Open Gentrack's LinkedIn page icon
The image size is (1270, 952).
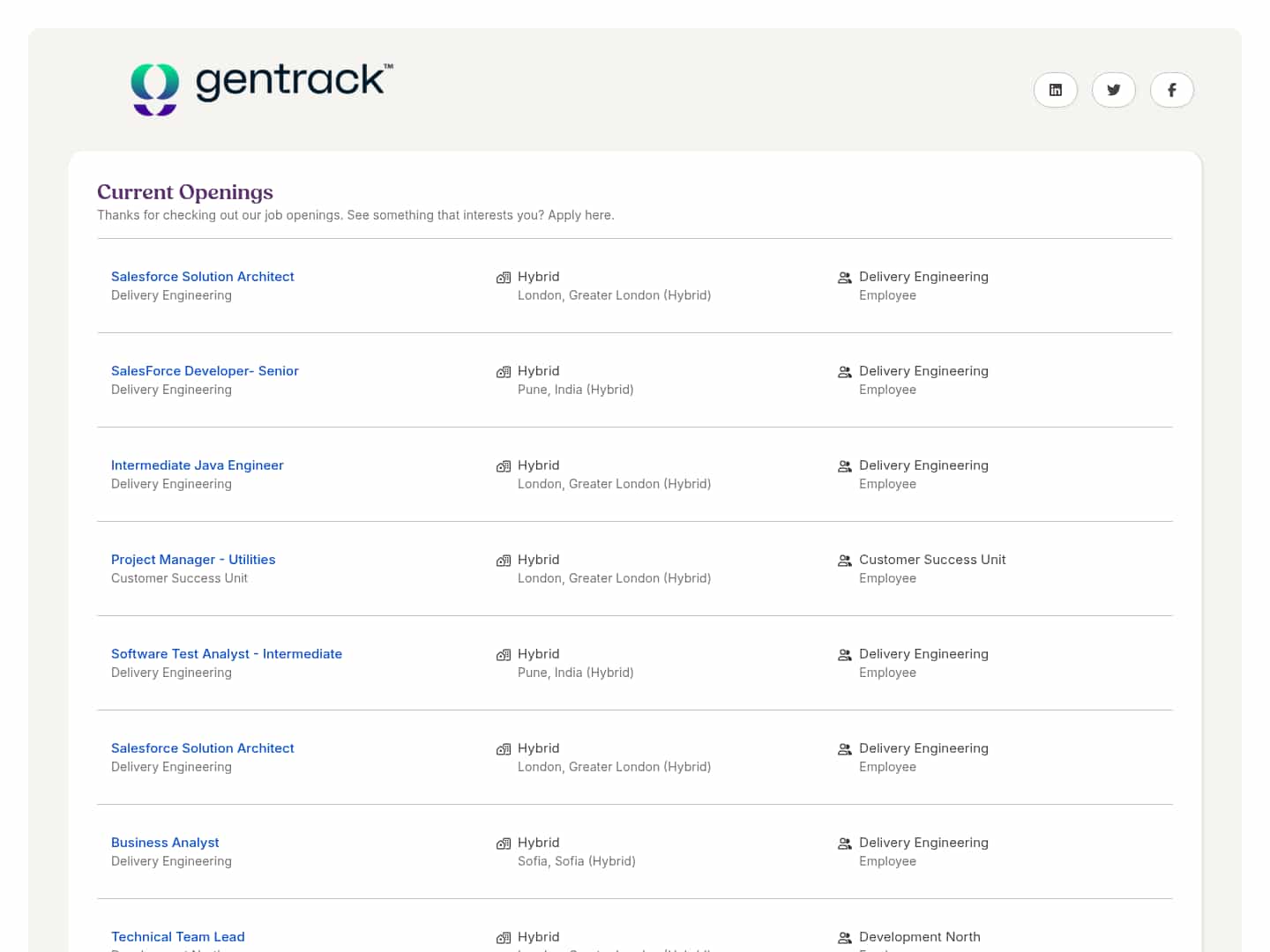pyautogui.click(x=1055, y=90)
